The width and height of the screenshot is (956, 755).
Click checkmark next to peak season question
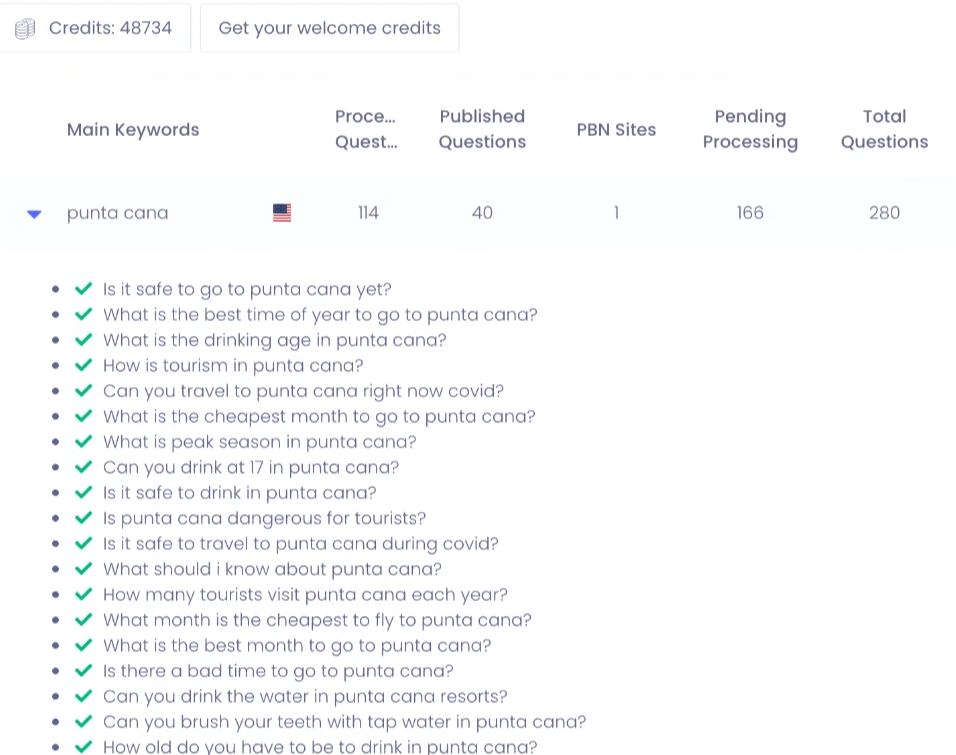84,442
